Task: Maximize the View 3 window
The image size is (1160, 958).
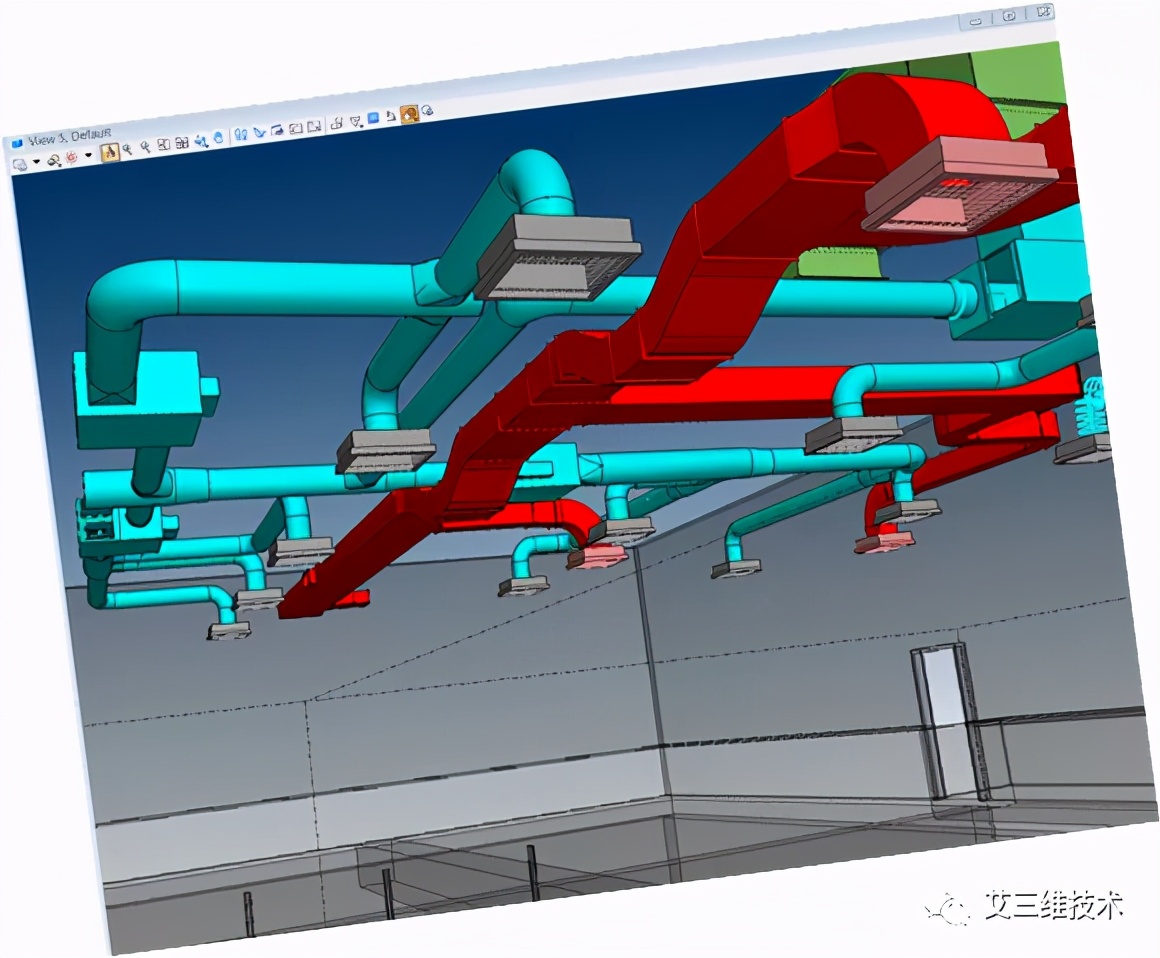Action: point(1009,16)
